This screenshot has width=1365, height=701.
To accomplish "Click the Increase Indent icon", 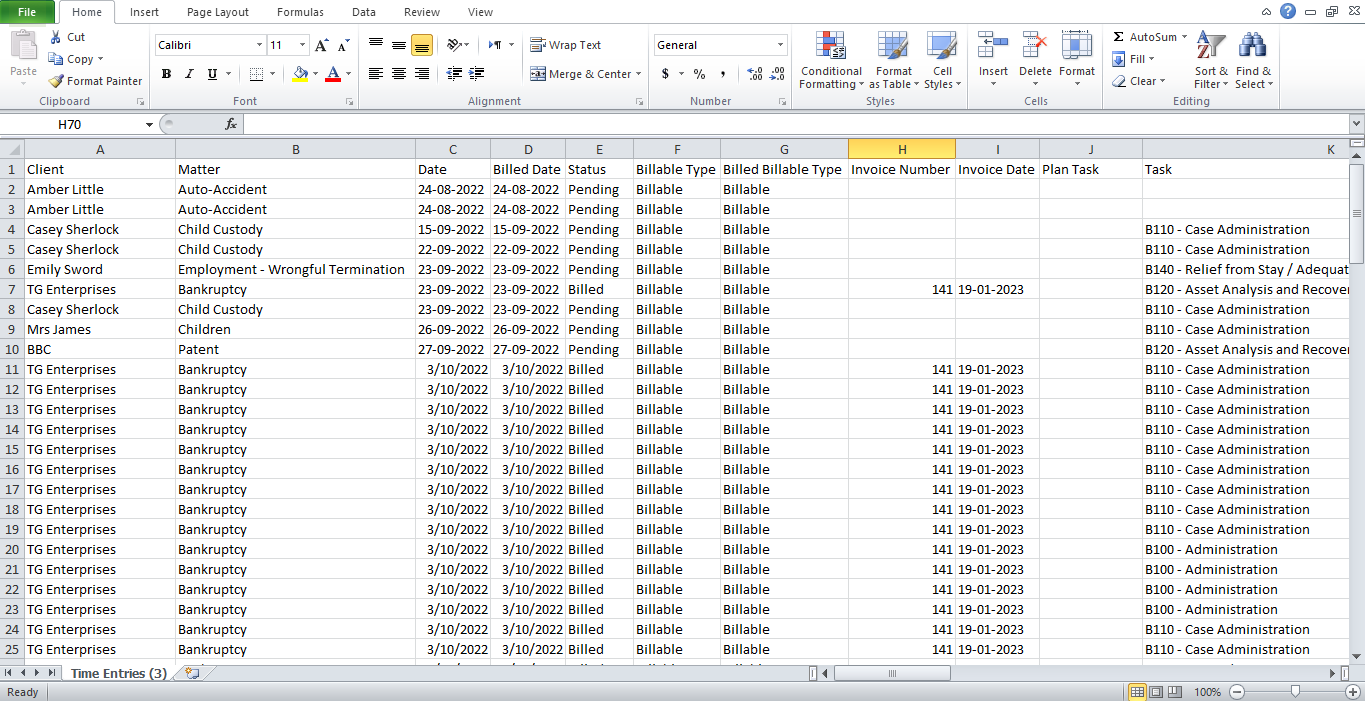I will point(478,74).
